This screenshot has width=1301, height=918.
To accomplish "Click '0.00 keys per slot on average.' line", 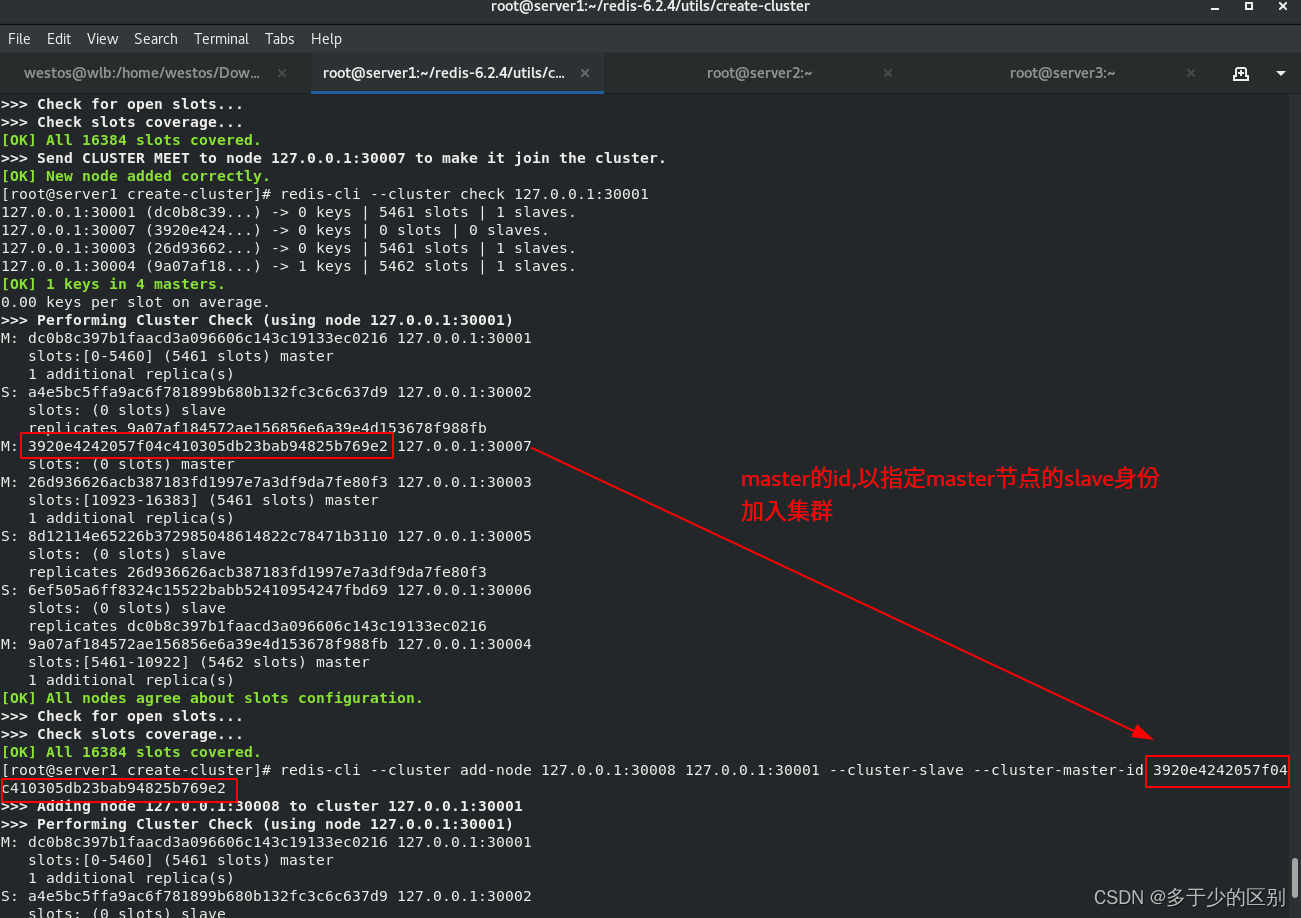I will [x=135, y=302].
